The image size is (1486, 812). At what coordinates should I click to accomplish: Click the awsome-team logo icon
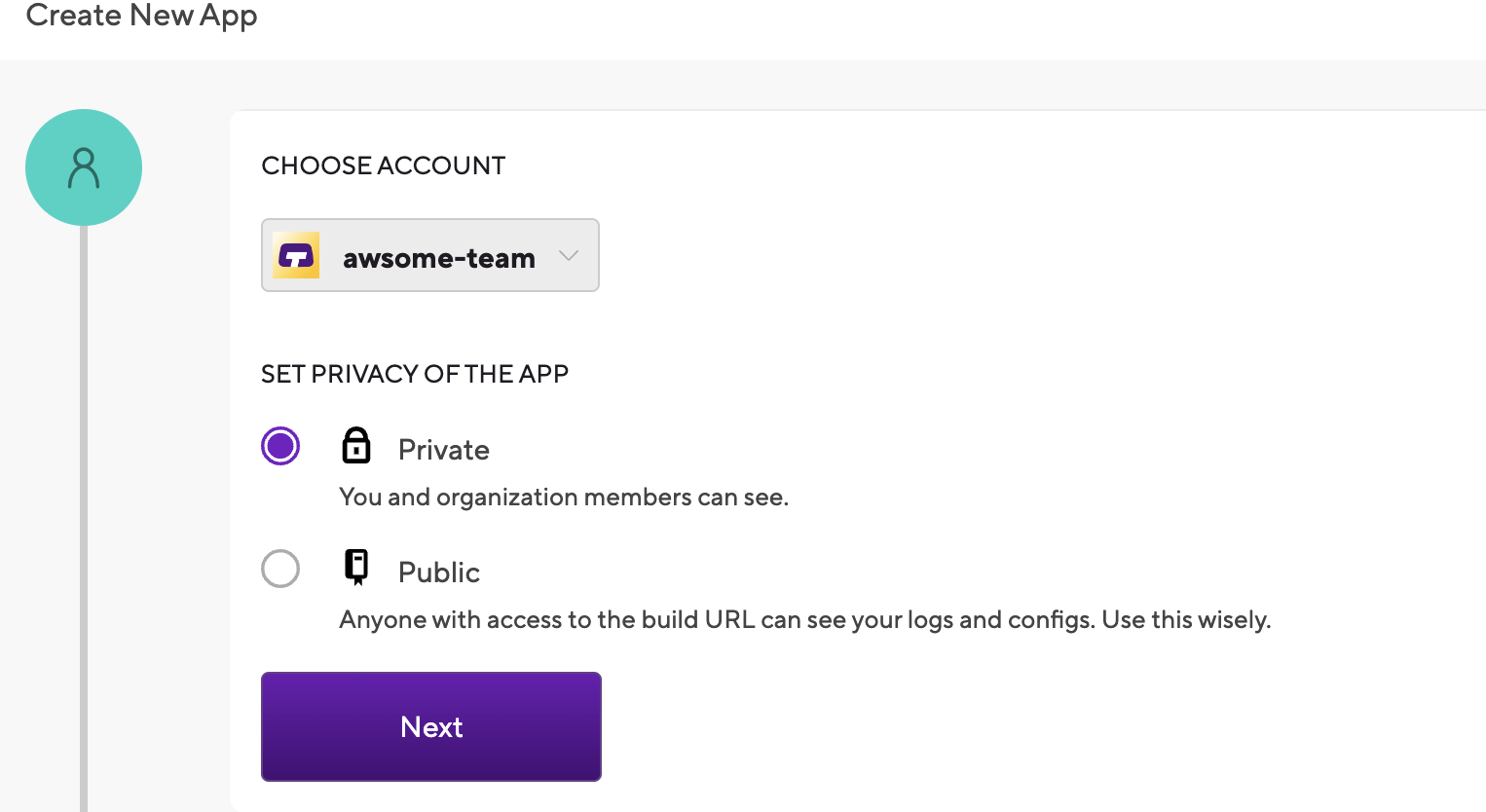(x=296, y=255)
